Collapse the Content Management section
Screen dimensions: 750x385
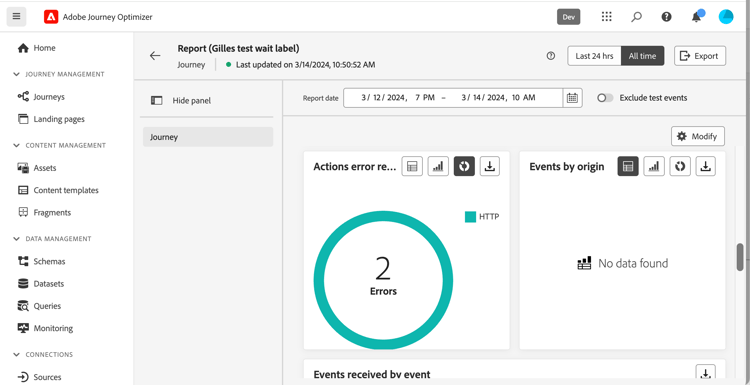click(x=17, y=145)
